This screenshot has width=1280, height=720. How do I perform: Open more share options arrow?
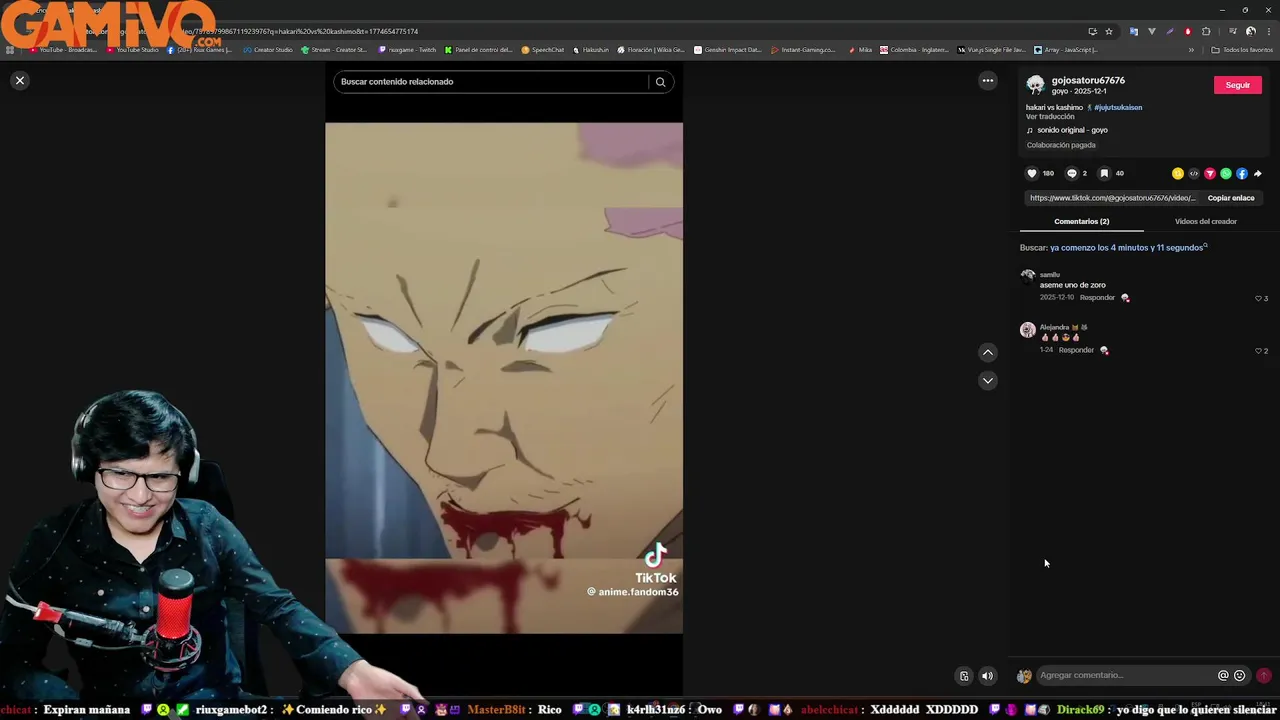click(1258, 173)
